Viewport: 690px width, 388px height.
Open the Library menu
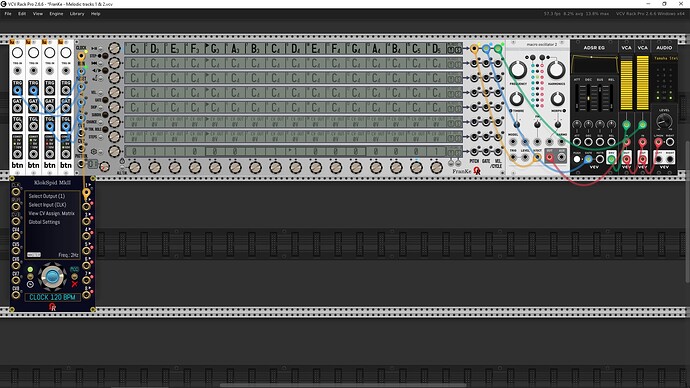coord(77,14)
